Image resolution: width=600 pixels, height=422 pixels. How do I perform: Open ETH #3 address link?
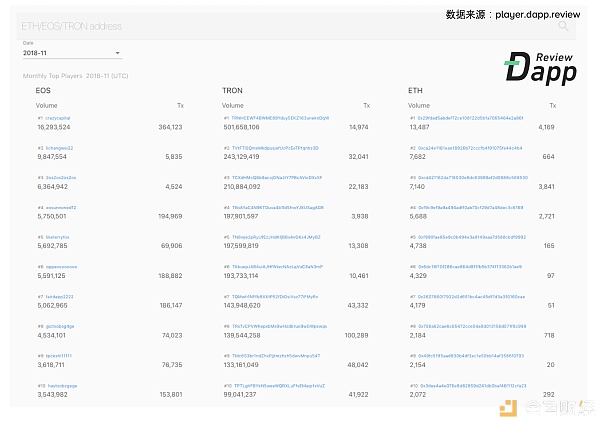473,178
